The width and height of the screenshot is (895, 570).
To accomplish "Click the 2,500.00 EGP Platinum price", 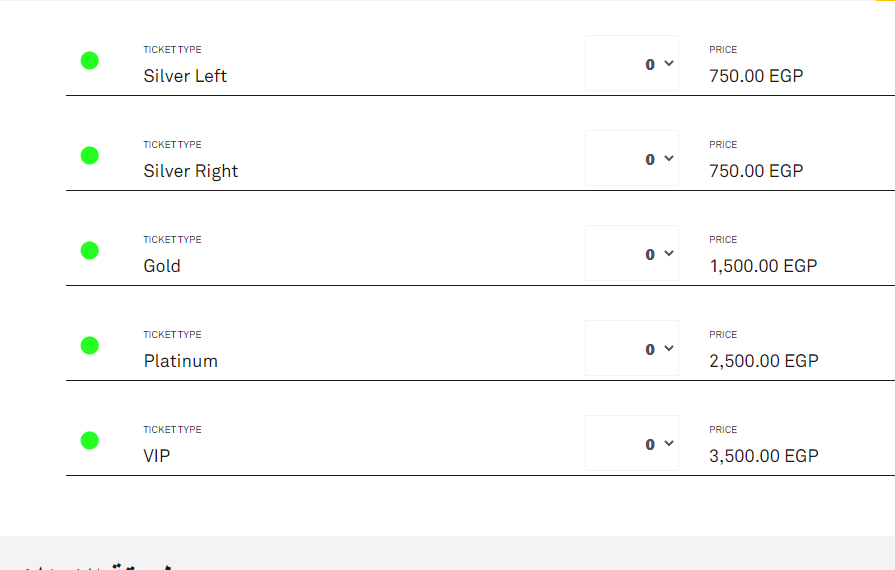I will (x=764, y=361).
